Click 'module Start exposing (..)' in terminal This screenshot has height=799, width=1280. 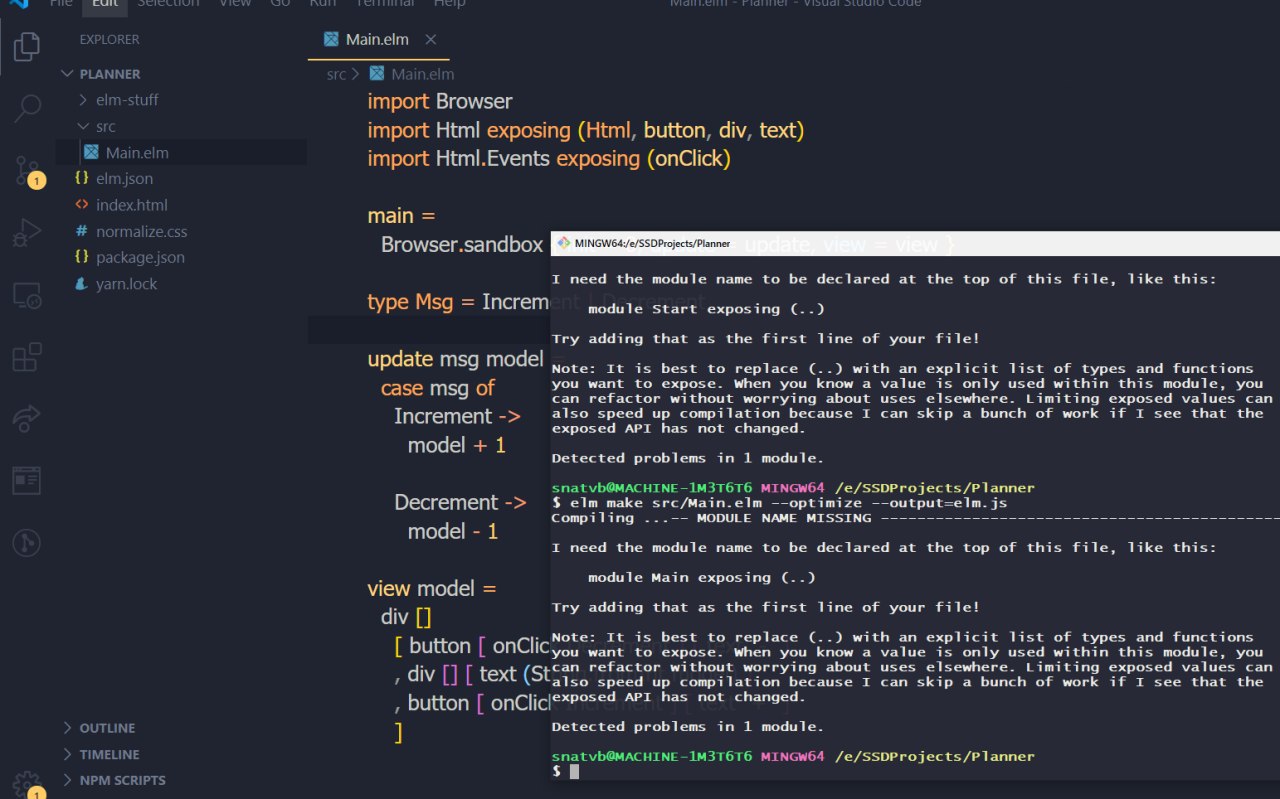click(706, 309)
